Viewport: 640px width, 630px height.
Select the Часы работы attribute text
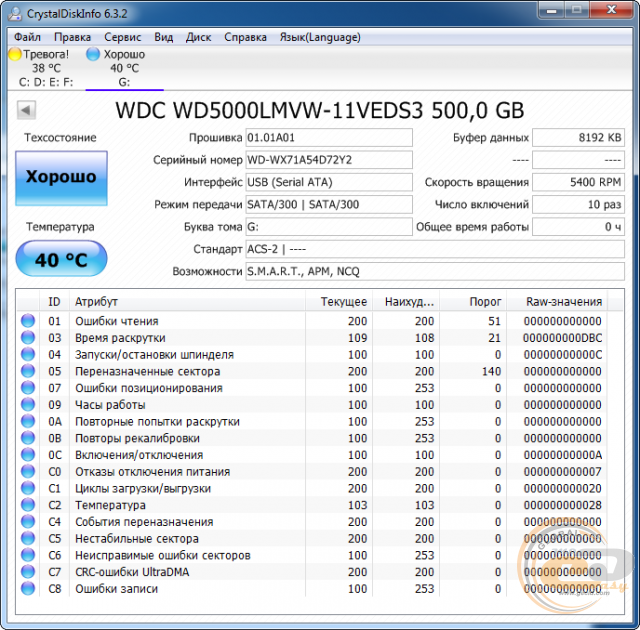(x=110, y=405)
